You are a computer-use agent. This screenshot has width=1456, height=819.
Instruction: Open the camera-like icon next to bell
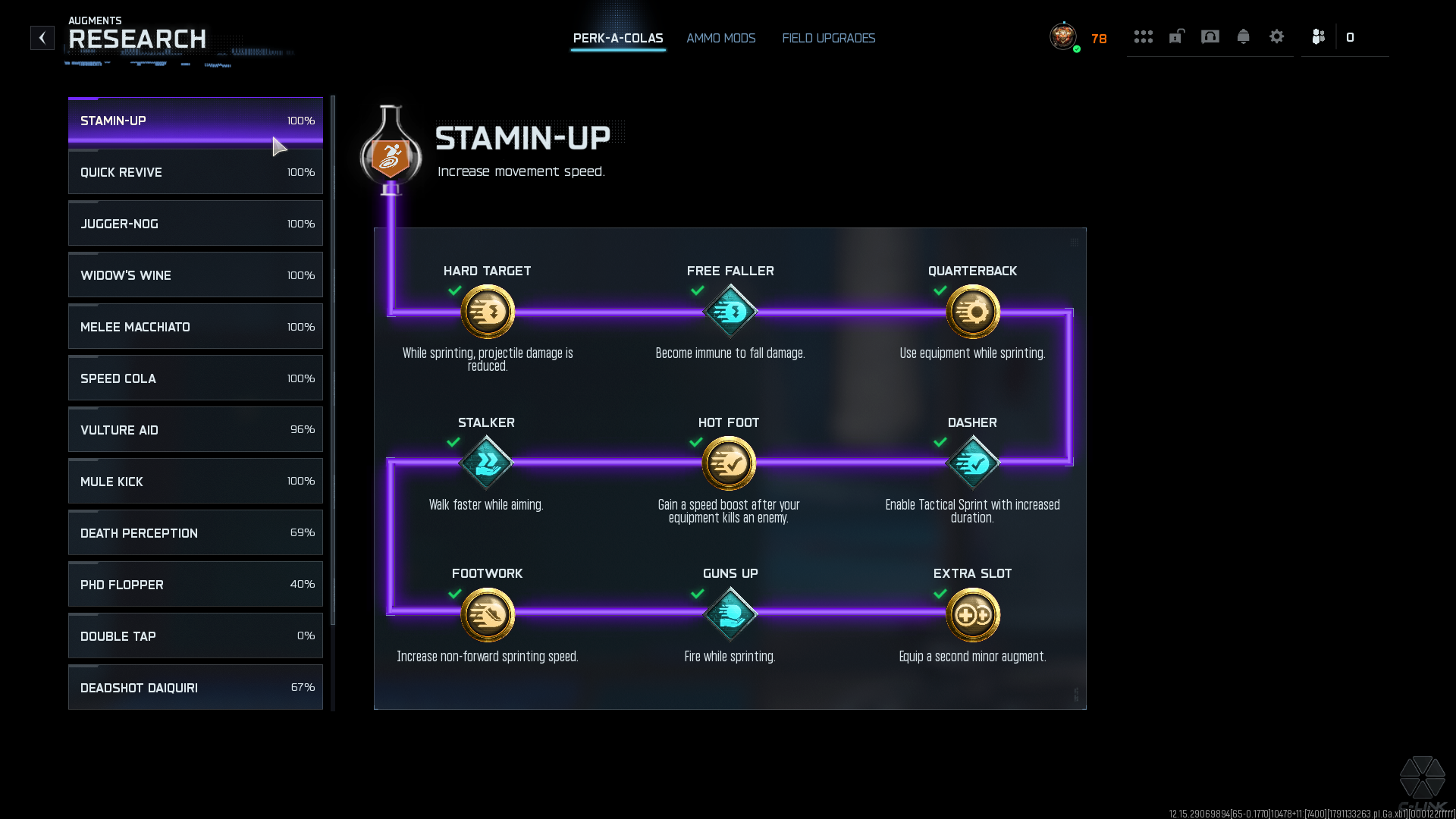1210,36
